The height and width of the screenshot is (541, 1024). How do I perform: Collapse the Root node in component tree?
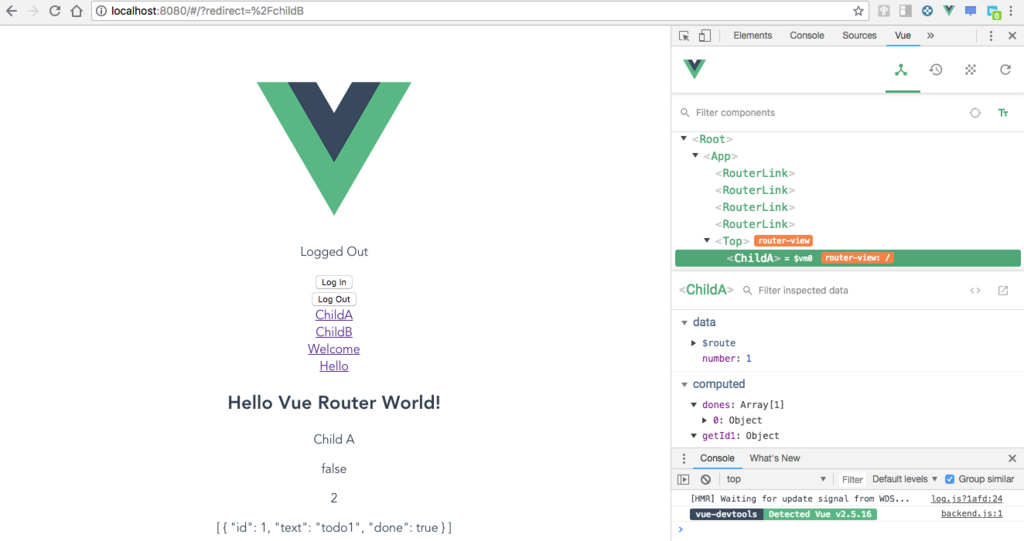point(684,139)
